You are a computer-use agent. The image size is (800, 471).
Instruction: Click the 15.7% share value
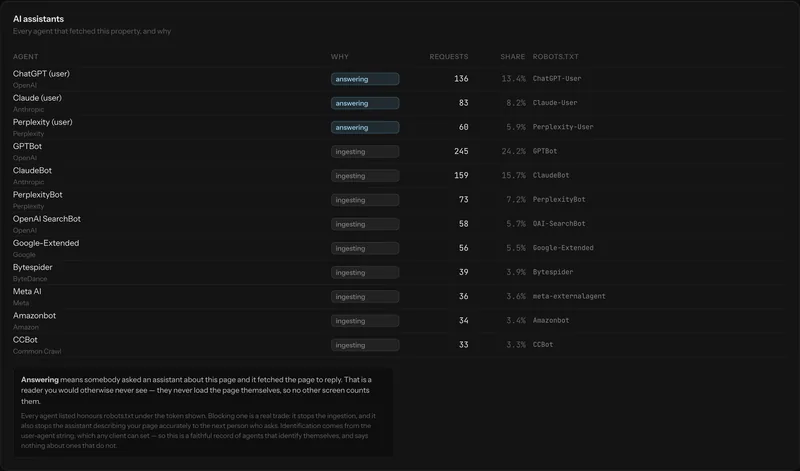(x=513, y=175)
